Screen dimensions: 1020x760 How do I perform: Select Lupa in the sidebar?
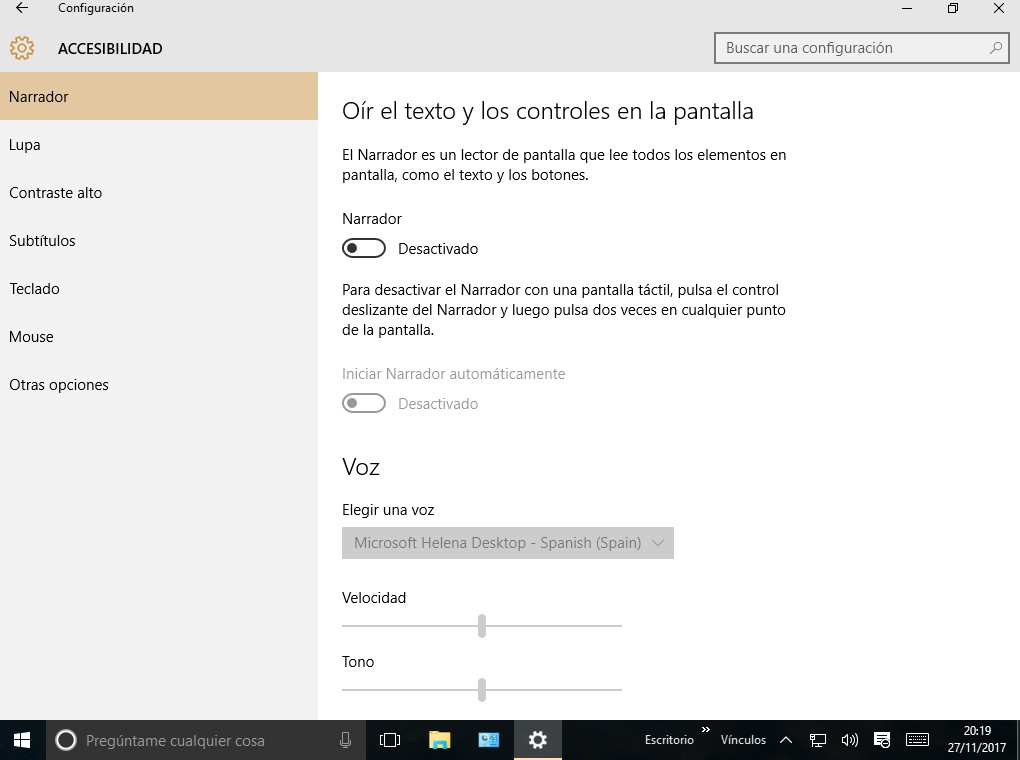tap(25, 145)
